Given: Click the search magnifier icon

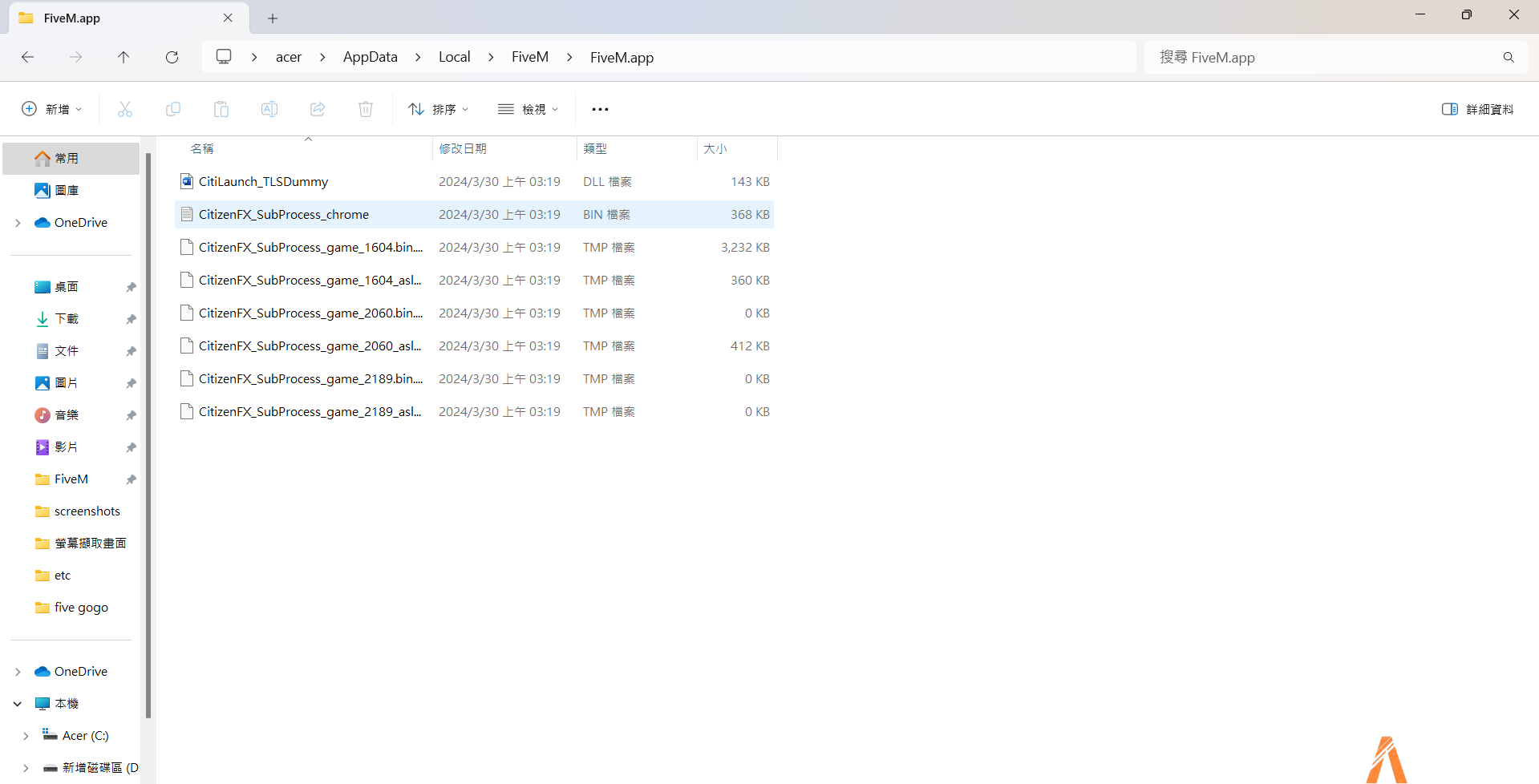Looking at the screenshot, I should [x=1509, y=57].
